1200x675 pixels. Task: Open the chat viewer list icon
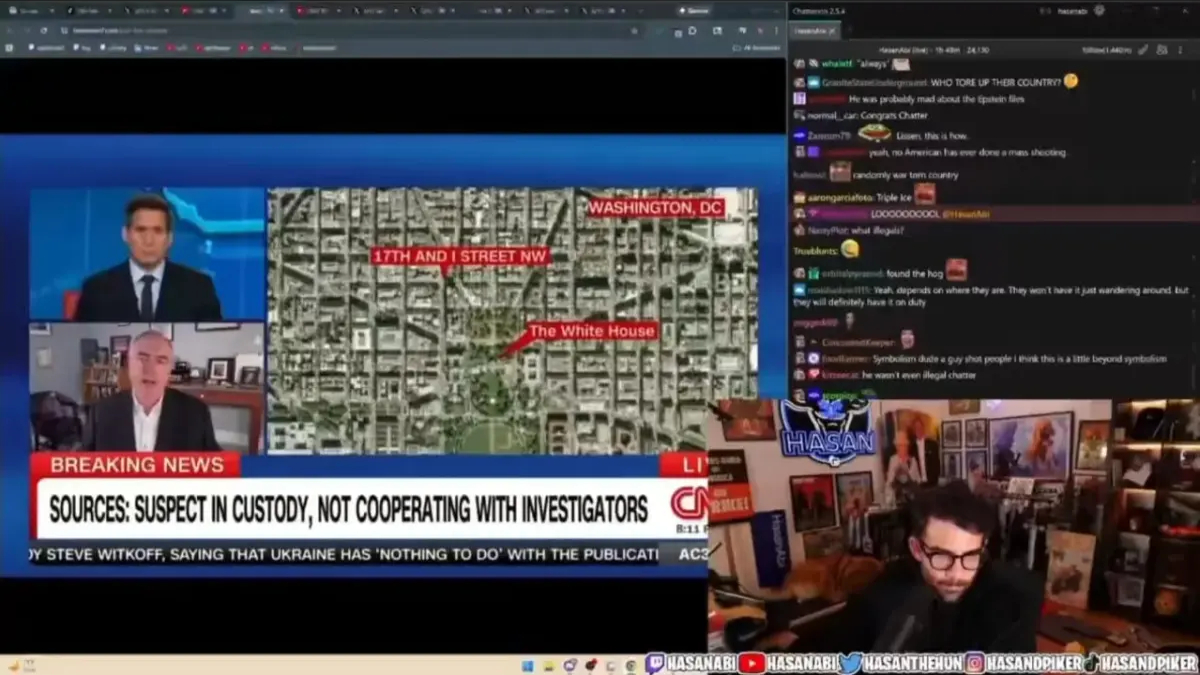(1162, 50)
